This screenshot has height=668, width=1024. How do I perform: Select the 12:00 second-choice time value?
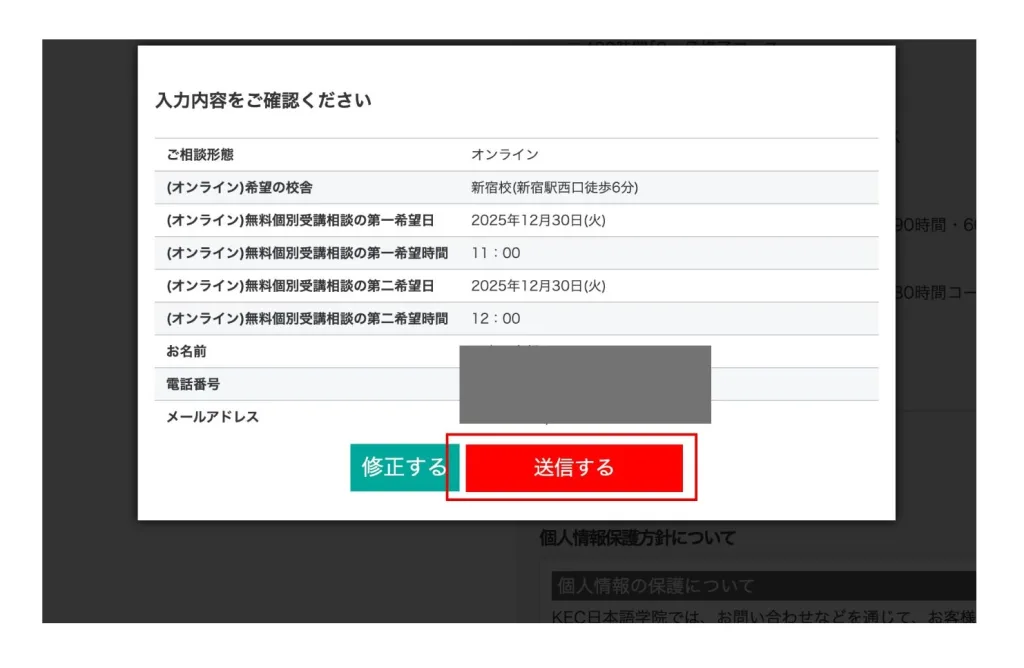496,318
